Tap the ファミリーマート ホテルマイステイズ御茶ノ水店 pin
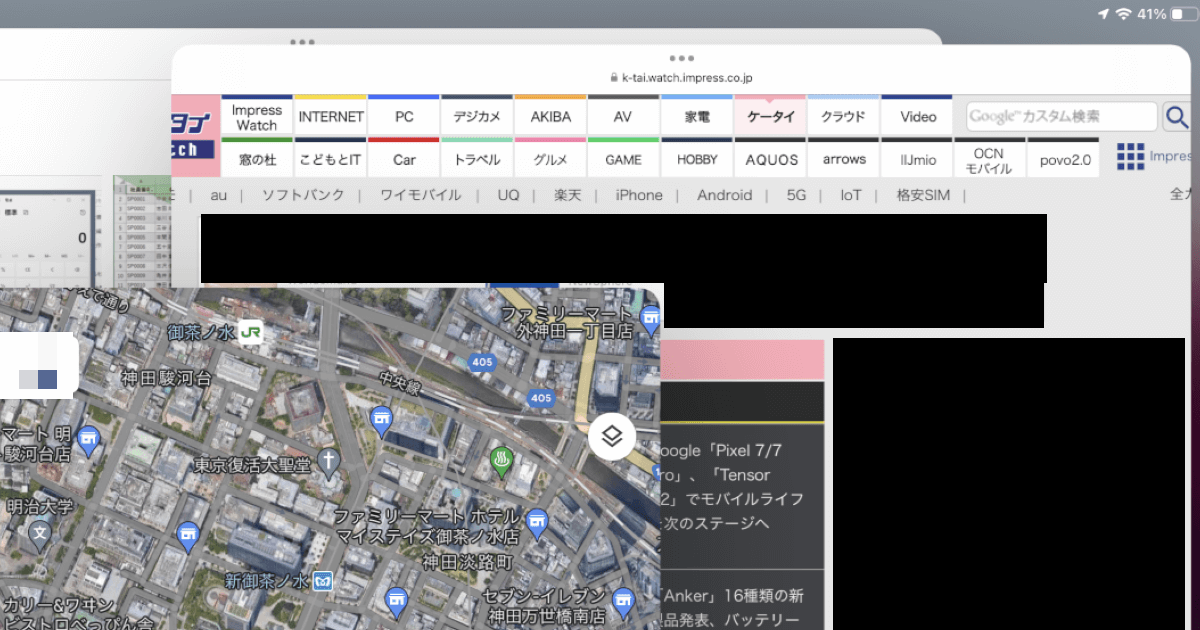The image size is (1200, 630). 537,521
